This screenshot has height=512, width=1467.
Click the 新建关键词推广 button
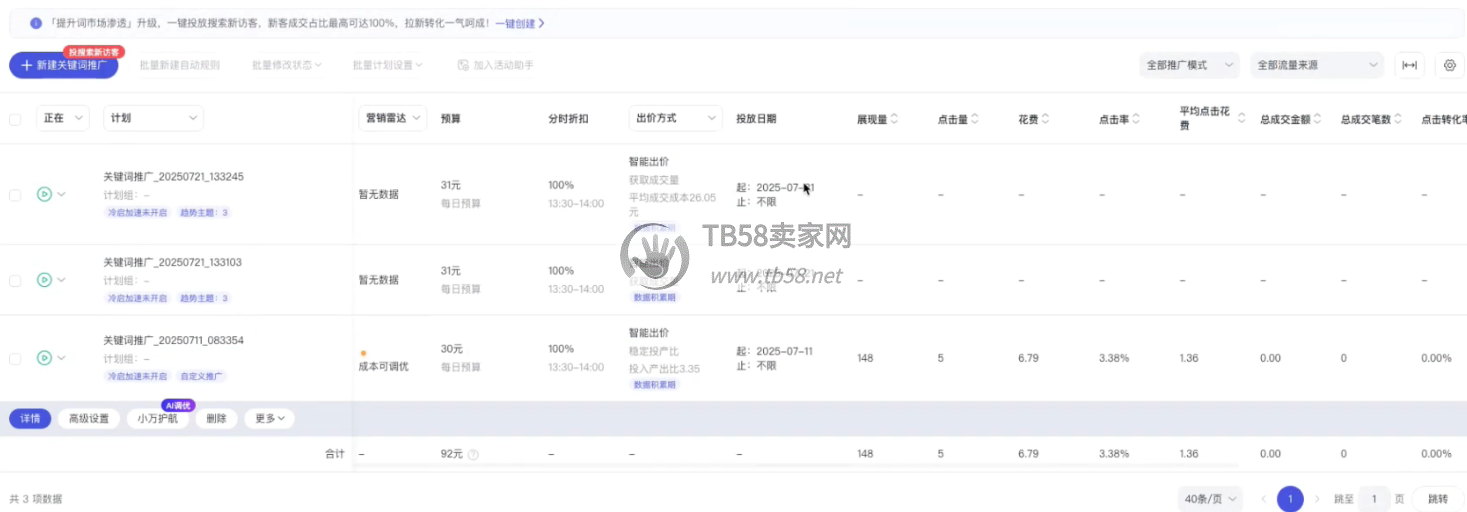coord(64,65)
